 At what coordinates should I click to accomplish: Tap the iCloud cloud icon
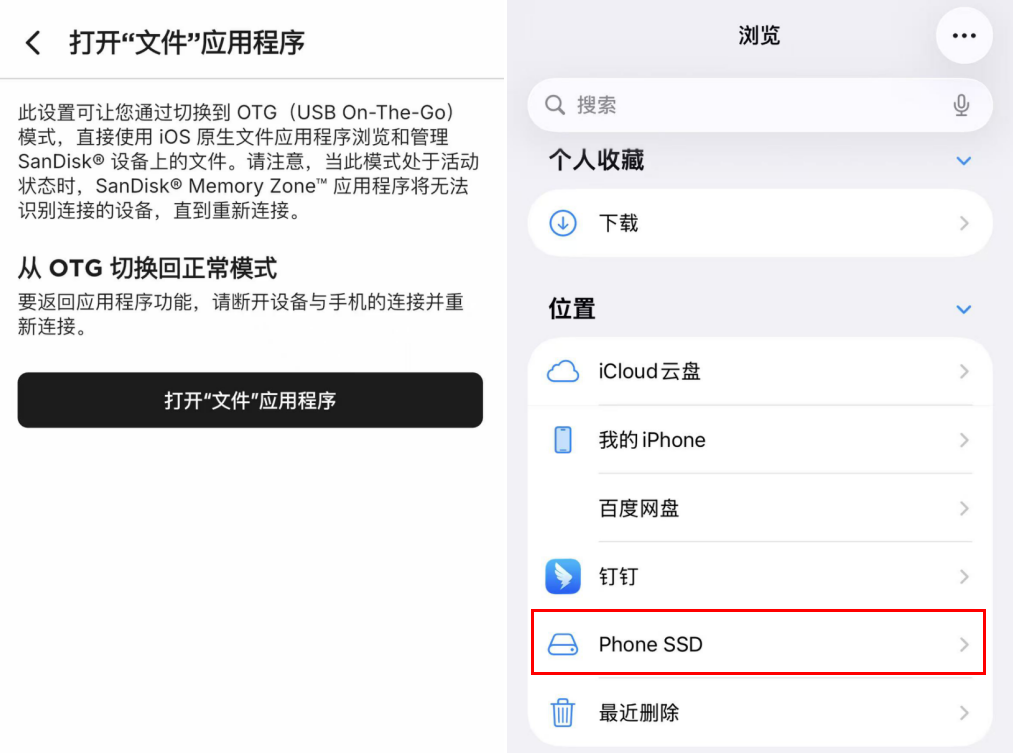click(x=563, y=372)
